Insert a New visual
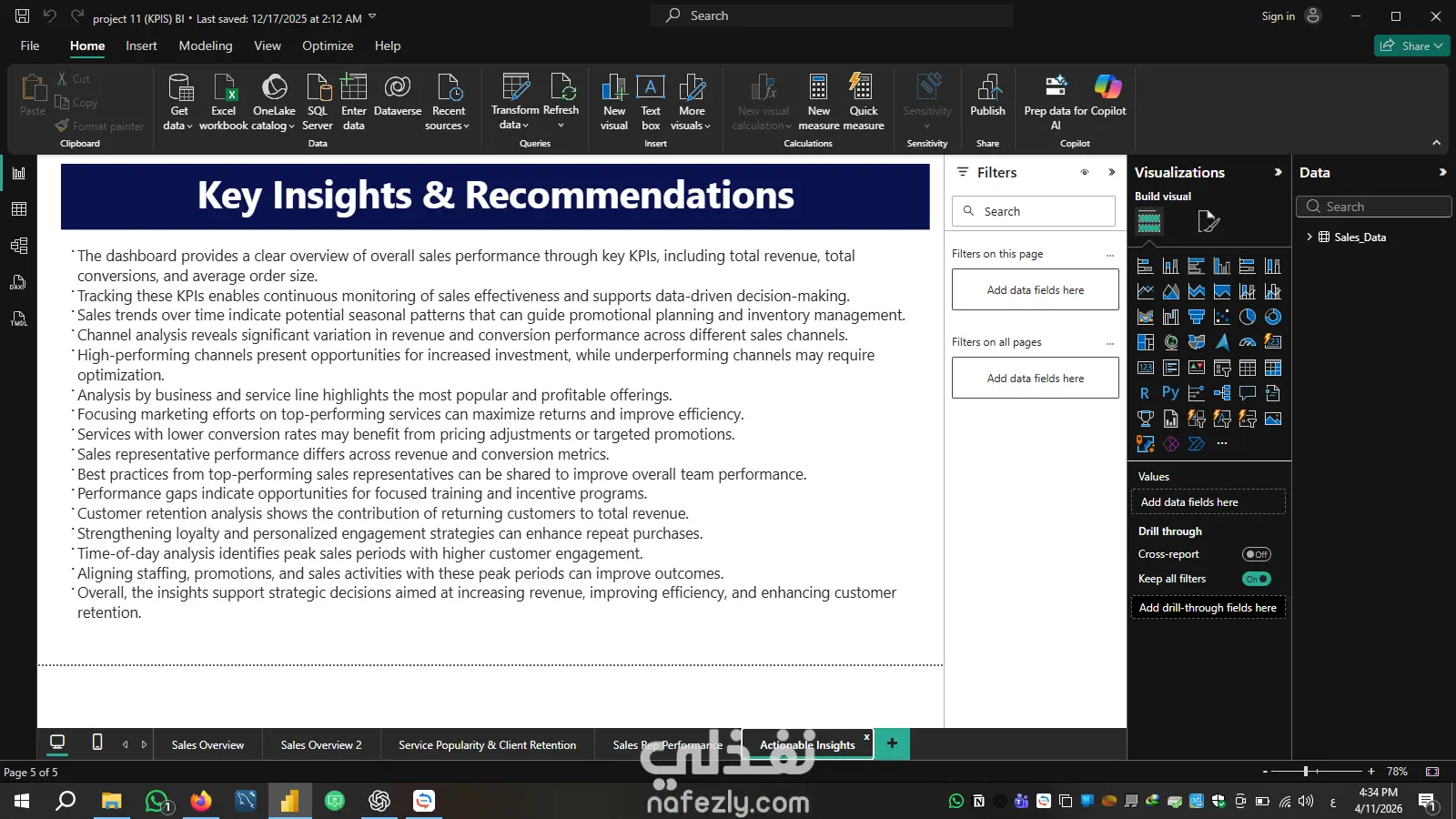Viewport: 1456px width, 819px height. coord(614,102)
